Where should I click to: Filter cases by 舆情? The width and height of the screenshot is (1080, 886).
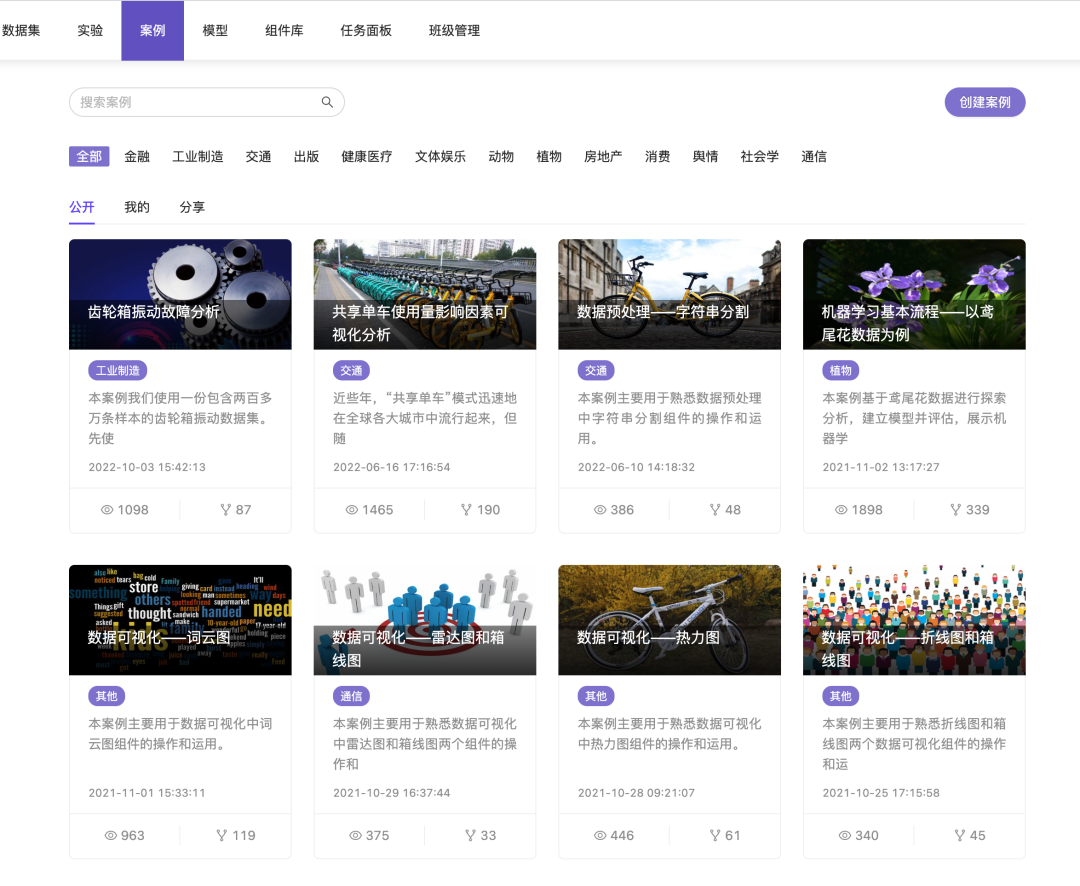pyautogui.click(x=705, y=156)
